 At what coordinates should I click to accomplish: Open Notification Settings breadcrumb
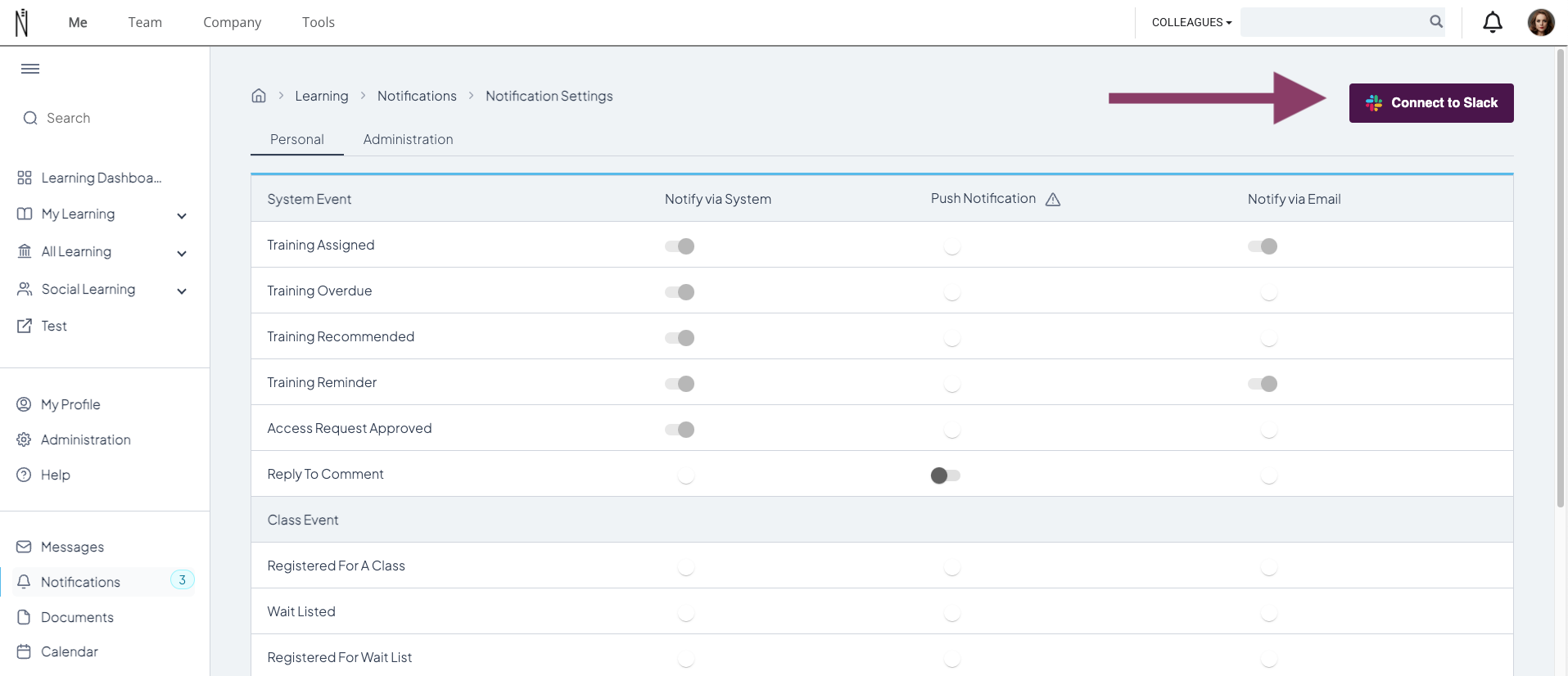pyautogui.click(x=549, y=96)
